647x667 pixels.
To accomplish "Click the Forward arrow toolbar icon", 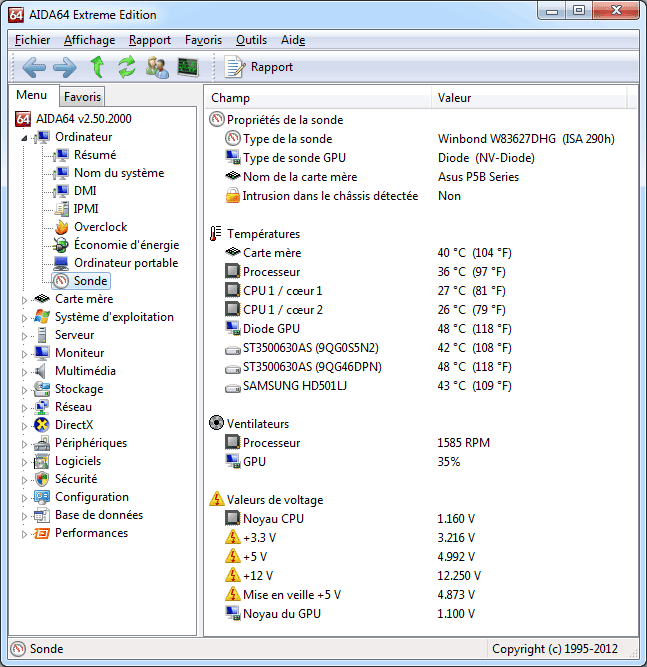I will tap(65, 67).
